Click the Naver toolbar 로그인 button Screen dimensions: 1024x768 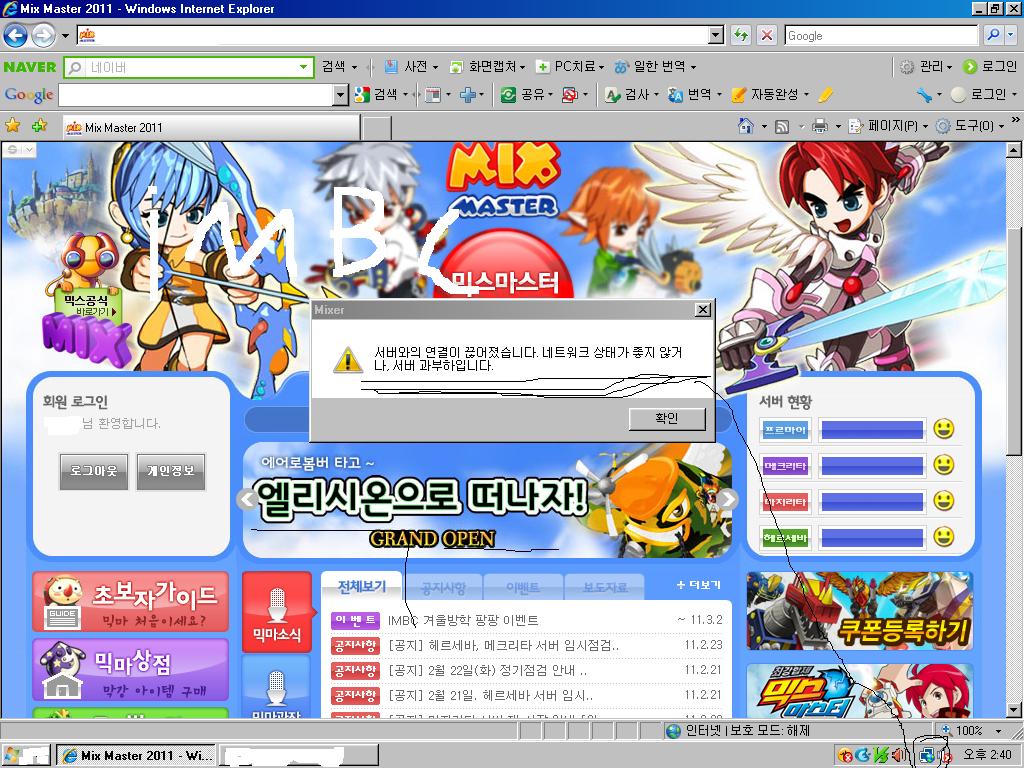991,67
